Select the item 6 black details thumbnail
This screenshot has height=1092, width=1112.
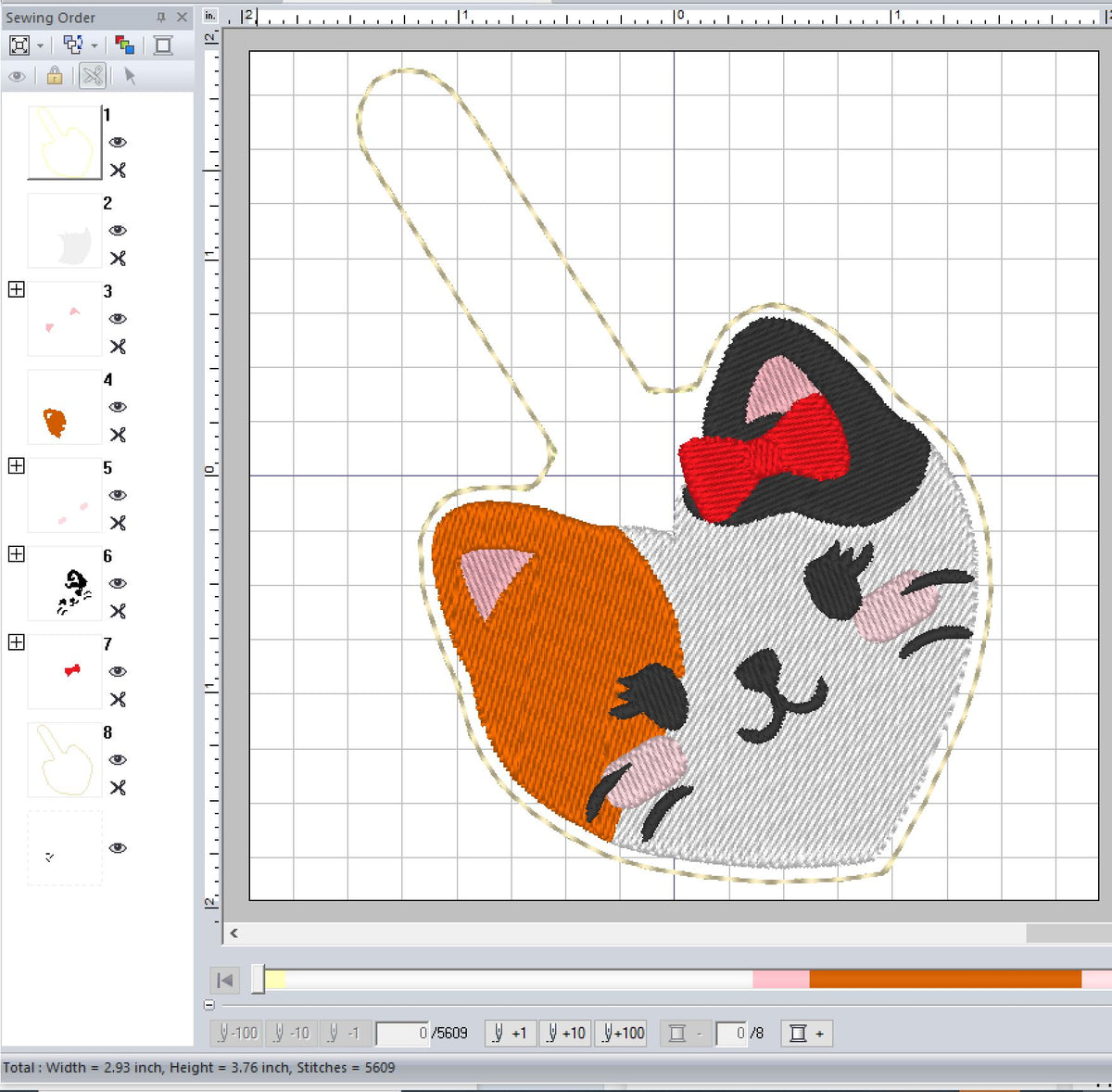pyautogui.click(x=65, y=583)
